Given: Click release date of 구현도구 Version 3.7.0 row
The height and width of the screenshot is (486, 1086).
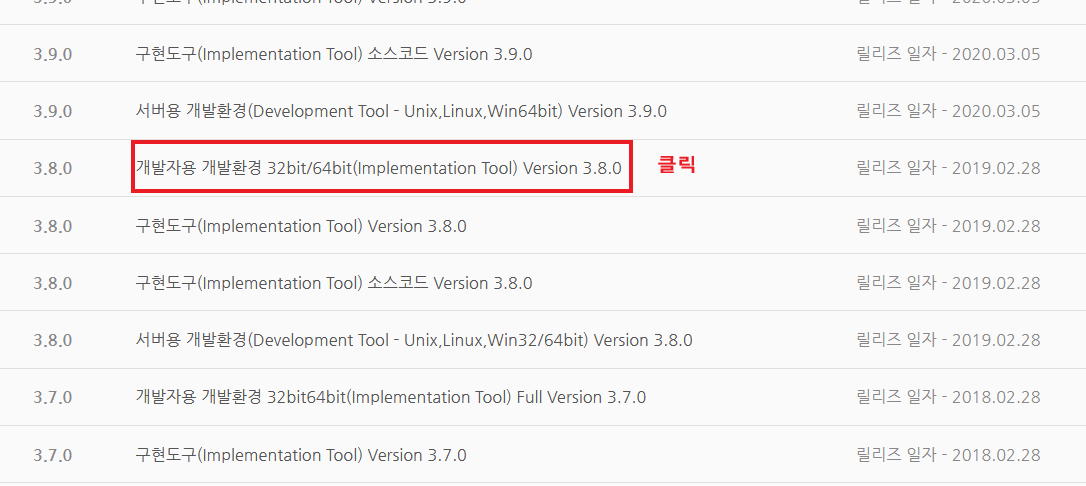Looking at the screenshot, I should click(948, 455).
